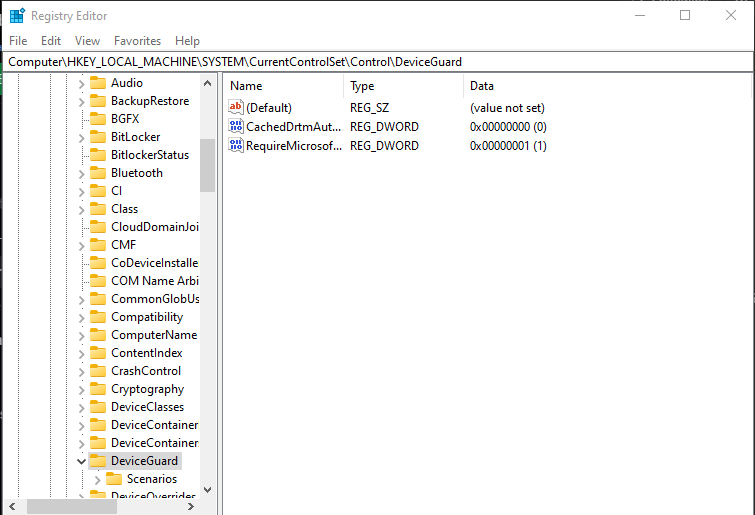Image resolution: width=755 pixels, height=515 pixels.
Task: Click the Registry Editor app icon
Action: pos(17,15)
